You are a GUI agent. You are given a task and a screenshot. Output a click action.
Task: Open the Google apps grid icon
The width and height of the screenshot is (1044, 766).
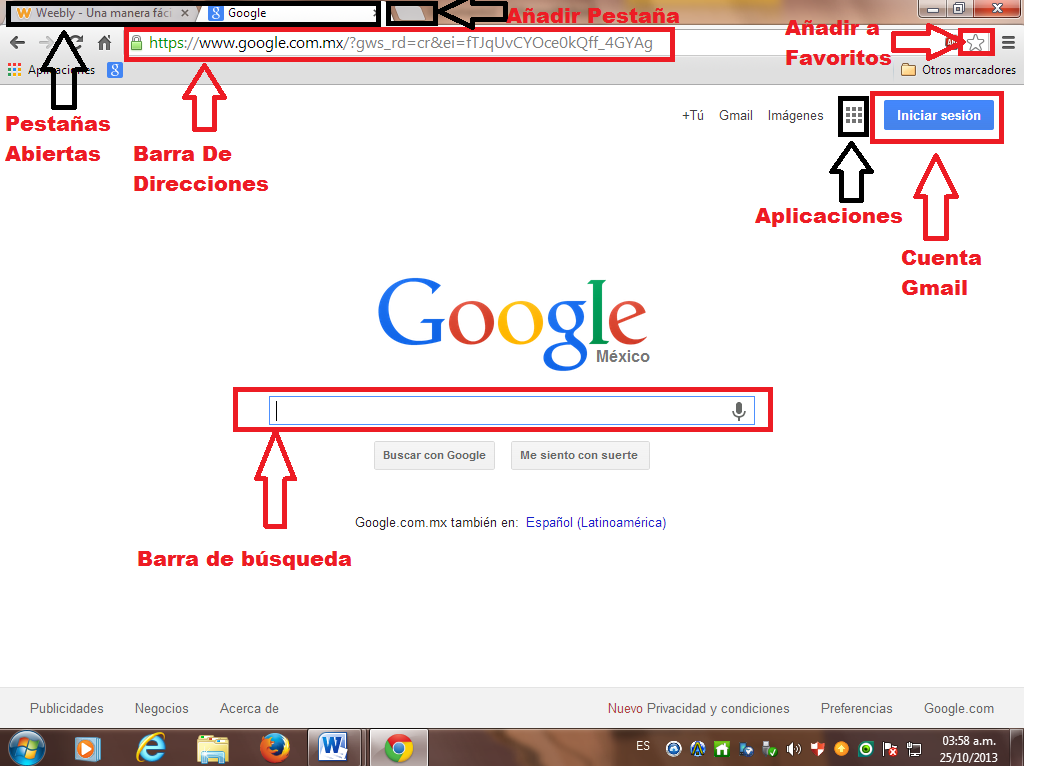(x=853, y=116)
